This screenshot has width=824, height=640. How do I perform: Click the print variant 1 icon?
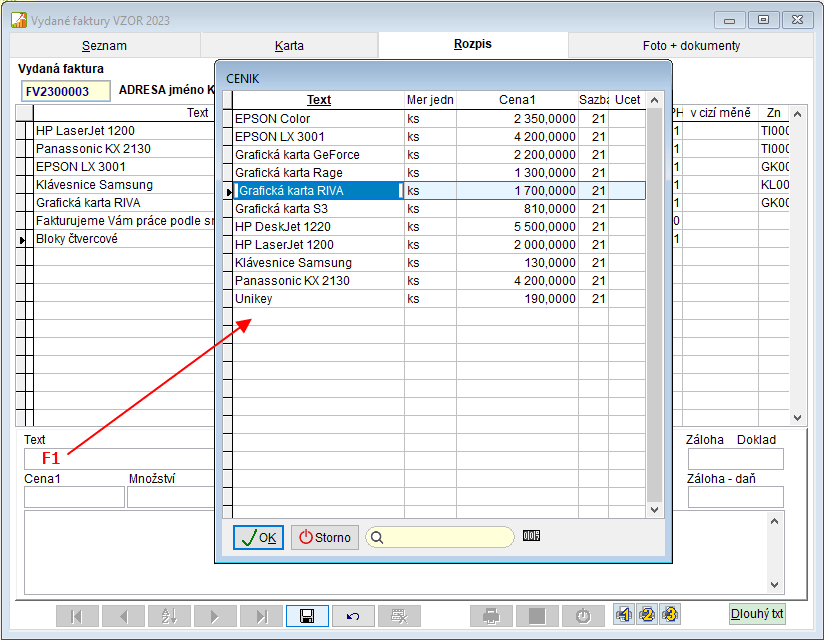pyautogui.click(x=624, y=614)
